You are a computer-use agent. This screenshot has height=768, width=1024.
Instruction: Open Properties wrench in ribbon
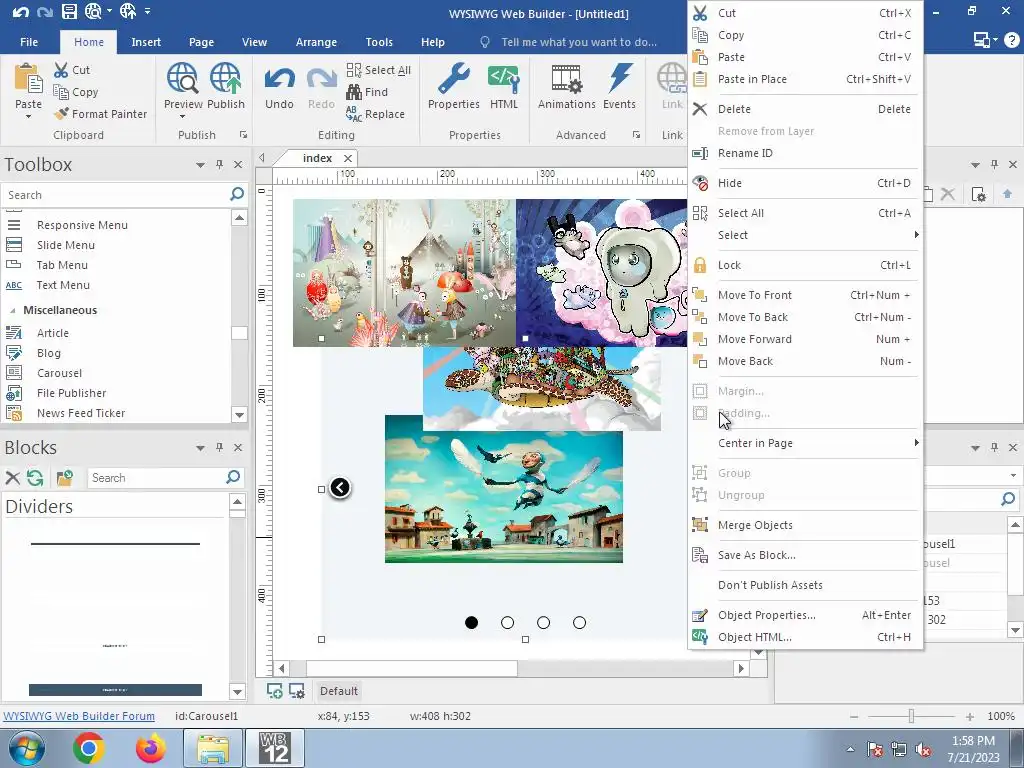click(x=453, y=86)
